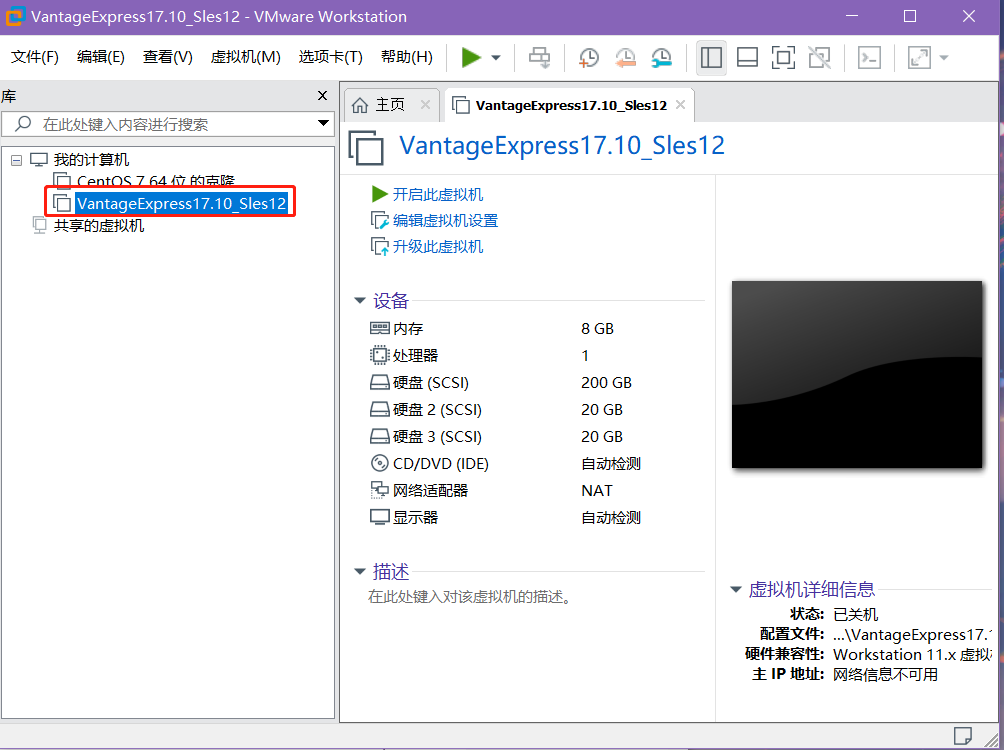Revert the VM to its snapshot
Screen dimensions: 1004x750
coord(626,57)
